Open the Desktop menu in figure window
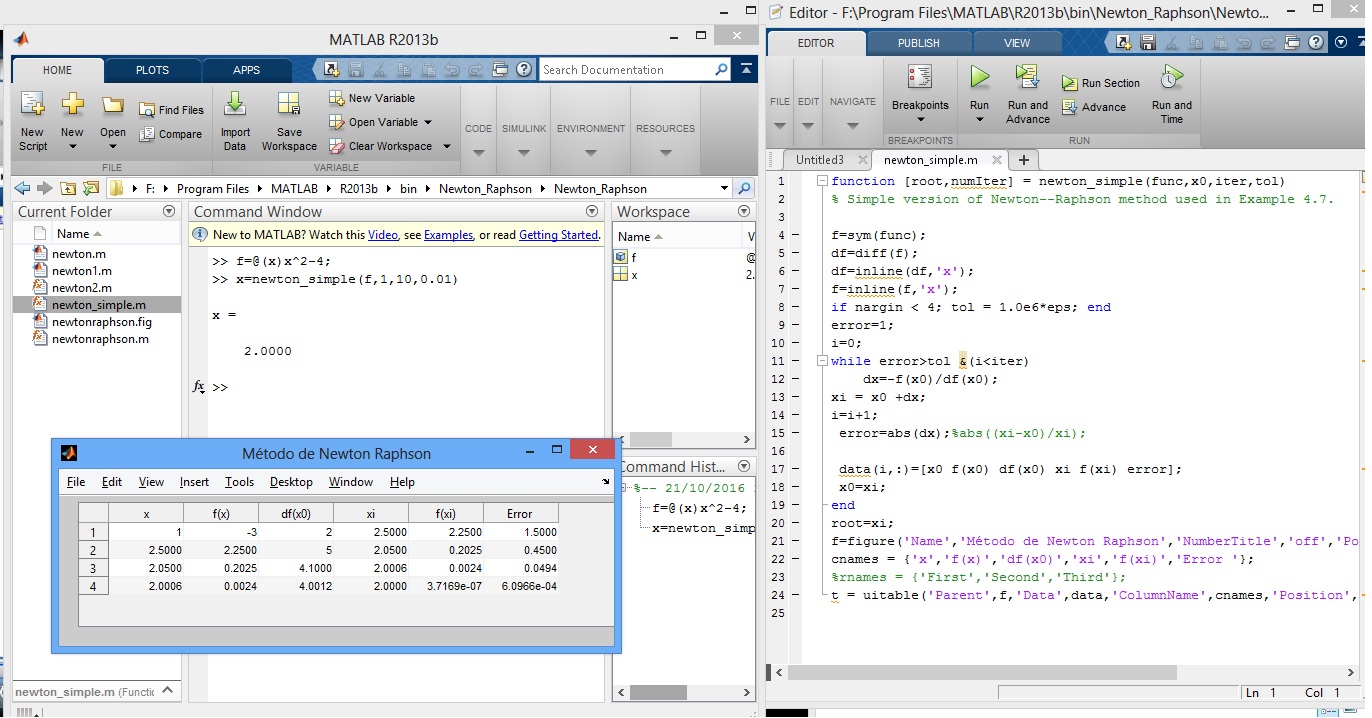The height and width of the screenshot is (718, 1372). [290, 482]
